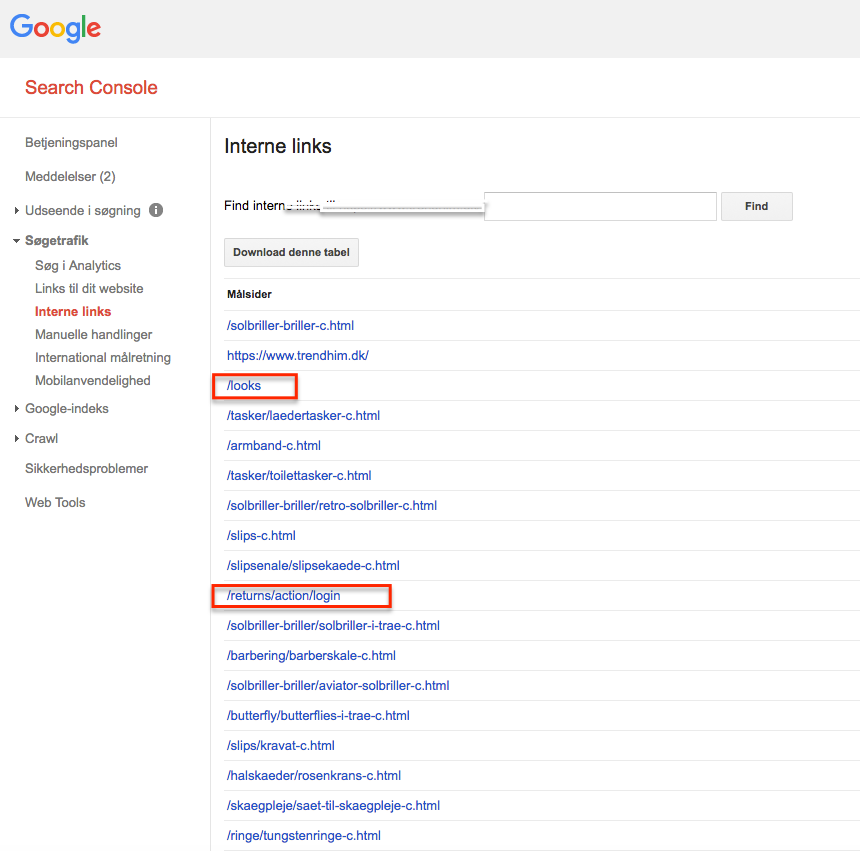The height and width of the screenshot is (851, 860).
Task: Open https://www.trendhim.dk/ link
Action: coord(298,356)
